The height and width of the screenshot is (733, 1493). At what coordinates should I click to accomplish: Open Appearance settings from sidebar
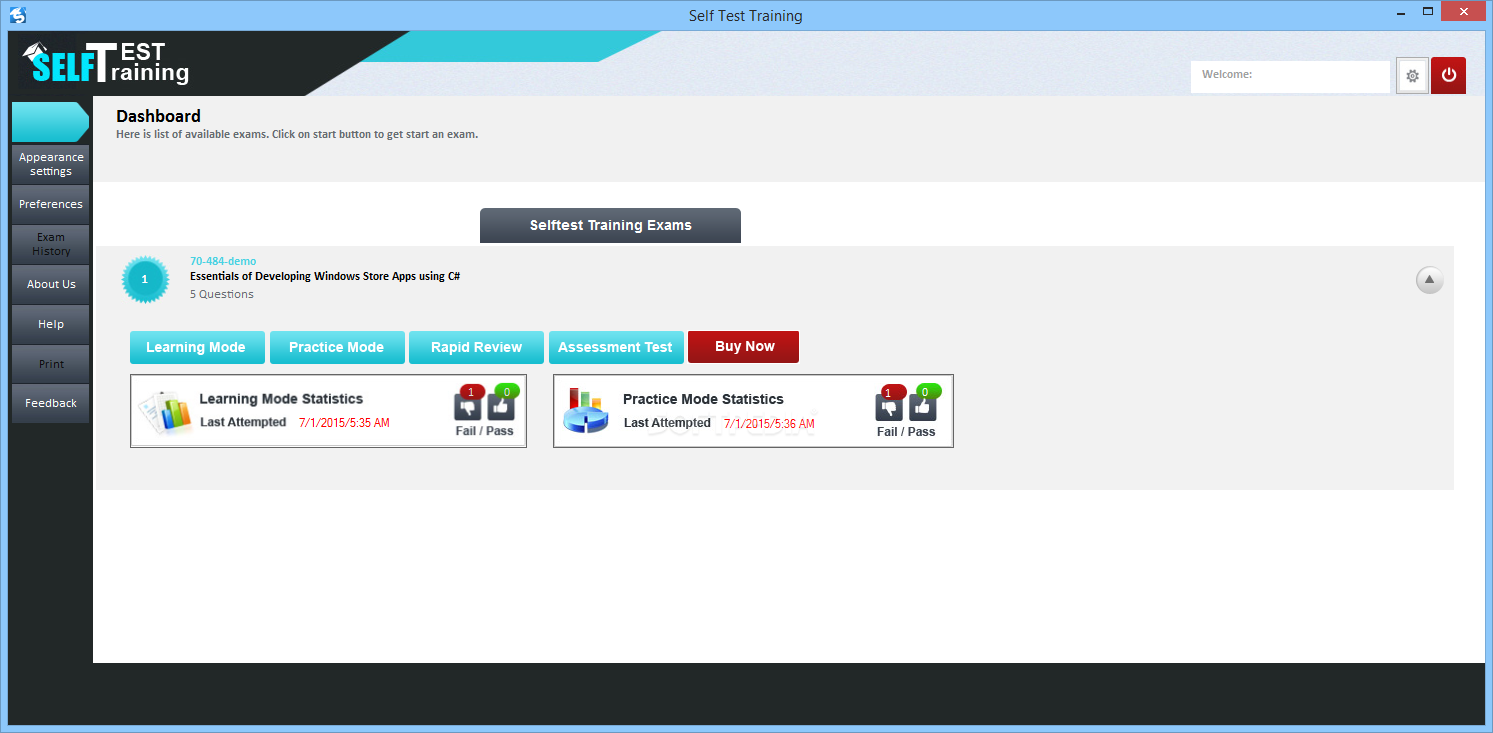coord(51,164)
